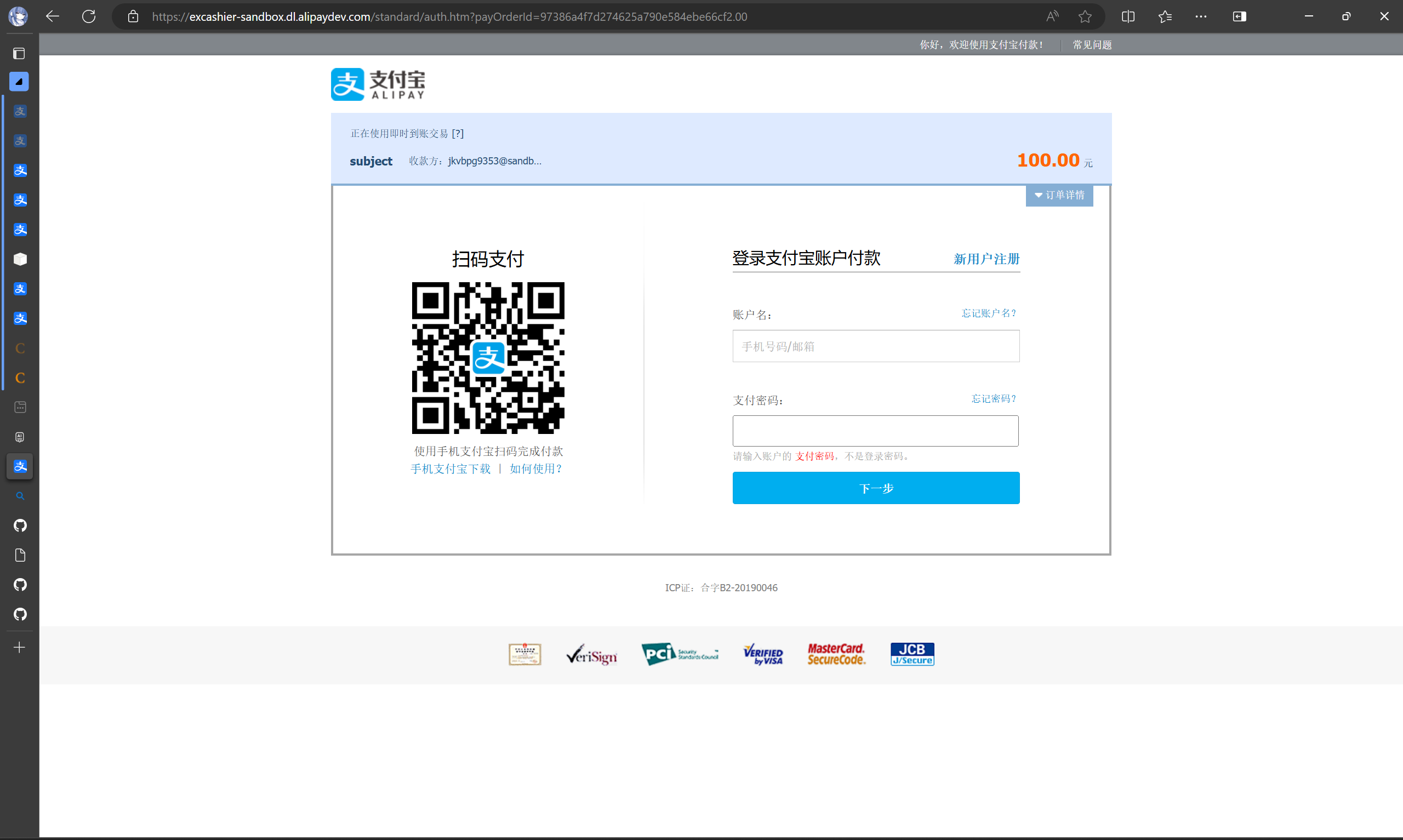Open the browser settings ellipsis menu
Viewport: 1403px width, 840px height.
pos(1201,16)
